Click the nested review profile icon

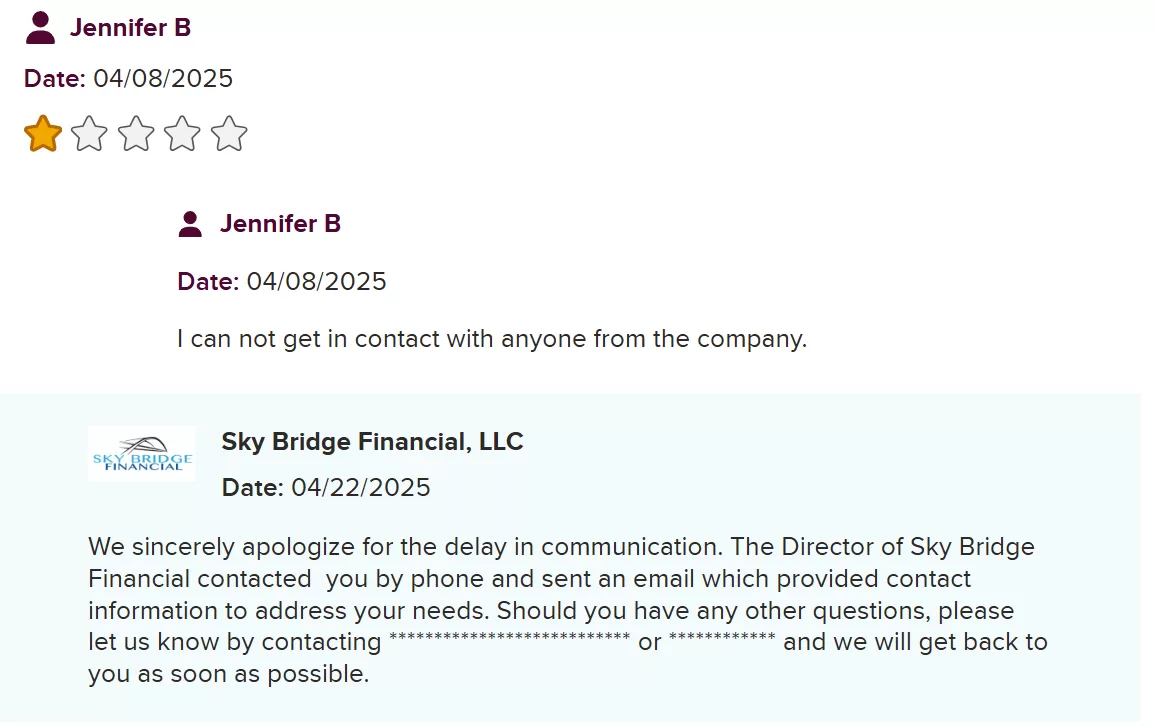click(190, 224)
